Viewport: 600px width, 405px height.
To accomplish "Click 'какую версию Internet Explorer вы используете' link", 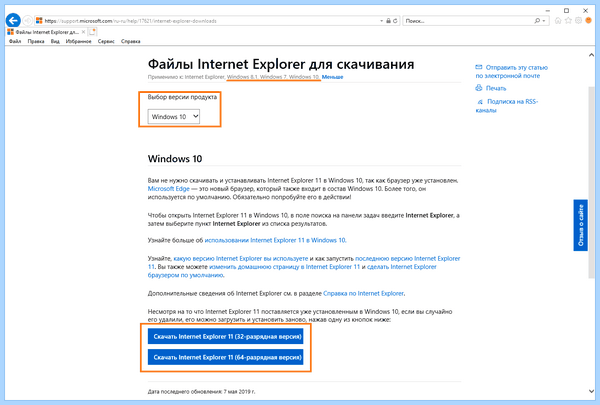I will 241,258.
